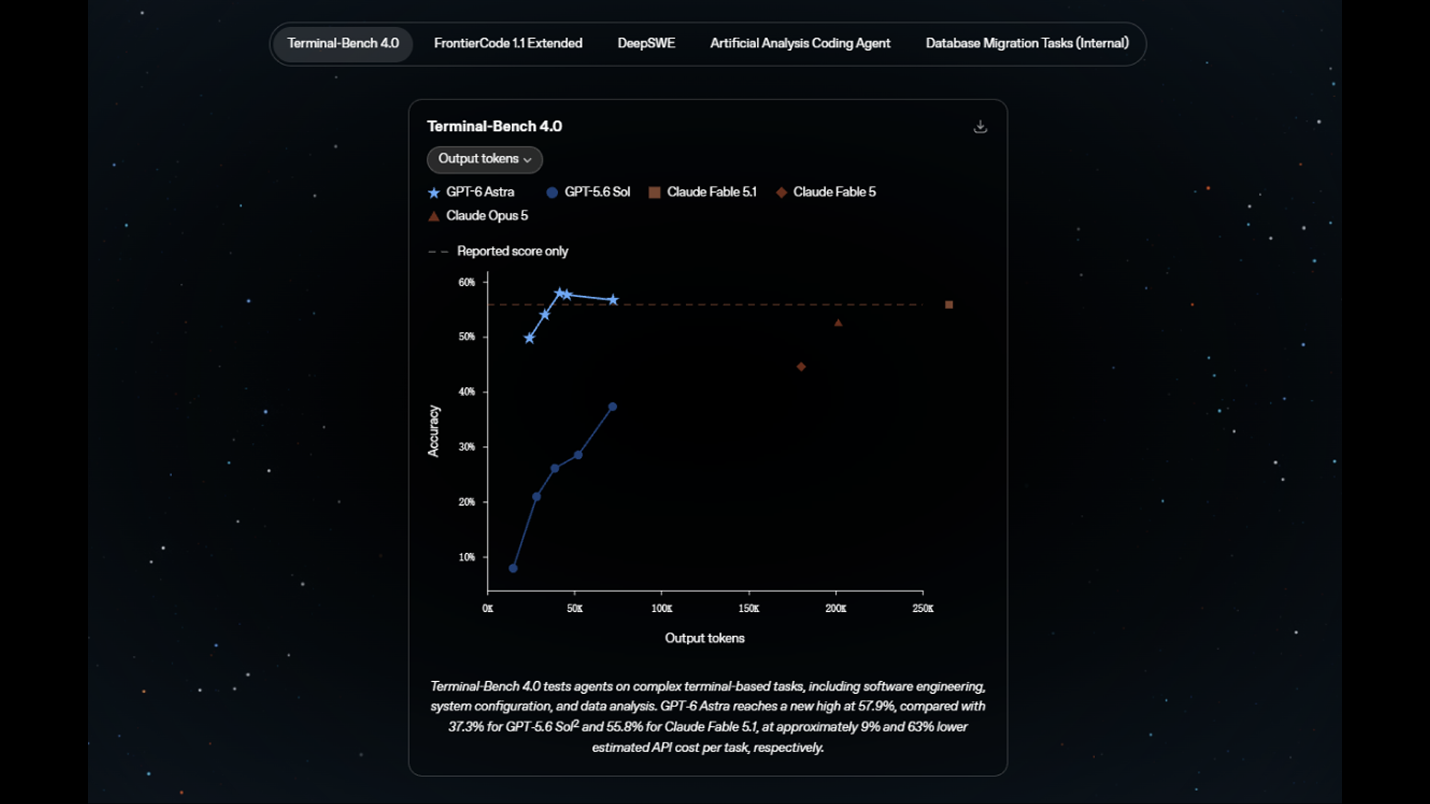Select the Artificial Analysis Coding Agent tab
The width and height of the screenshot is (1430, 804).
tap(800, 44)
